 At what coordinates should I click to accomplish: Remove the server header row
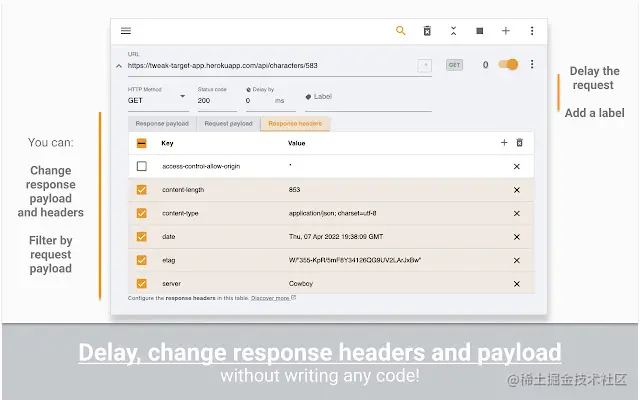pos(516,284)
